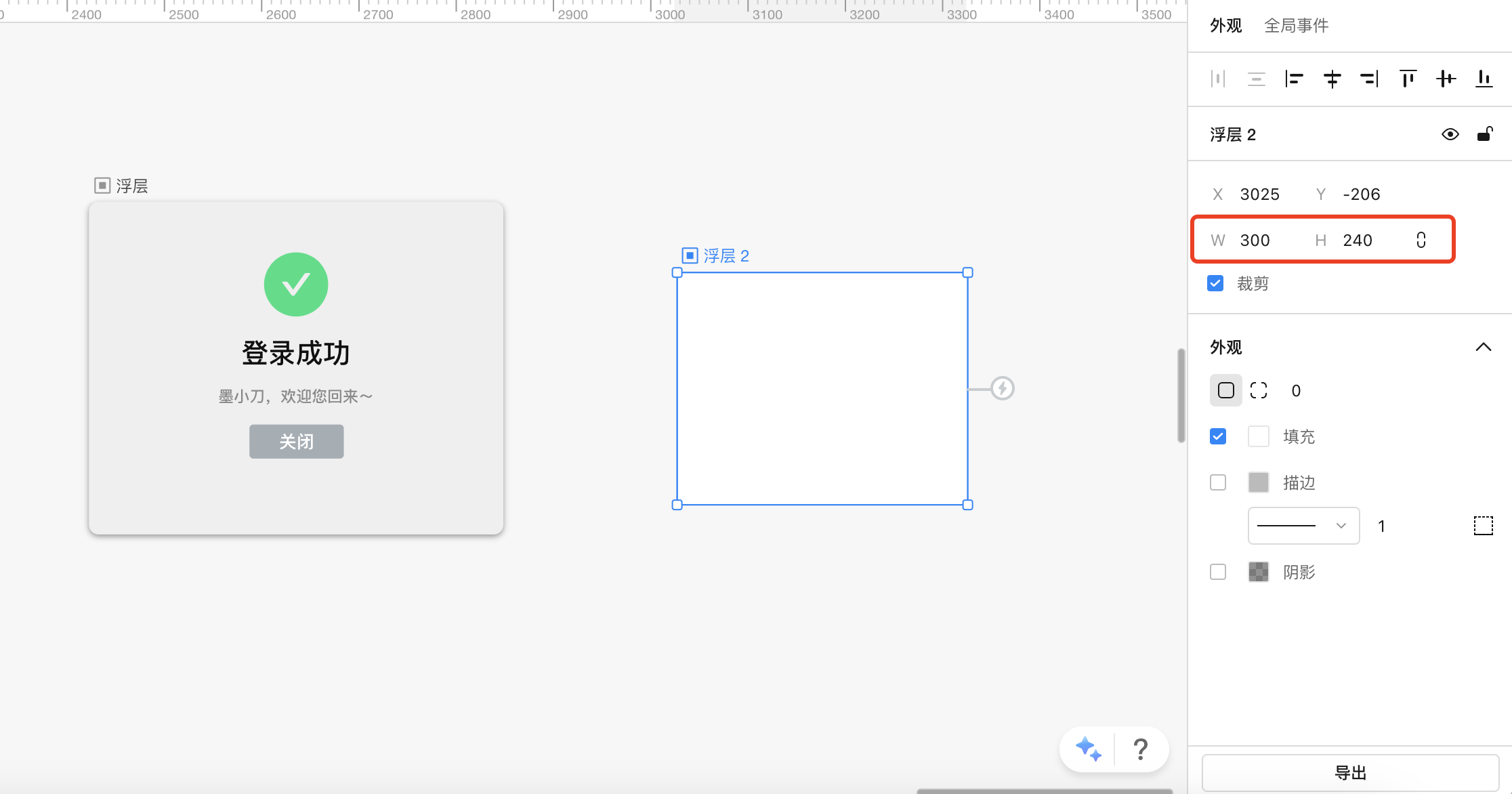The image size is (1512, 794).
Task: Hide 浮层 2 with eye icon
Action: [x=1450, y=134]
